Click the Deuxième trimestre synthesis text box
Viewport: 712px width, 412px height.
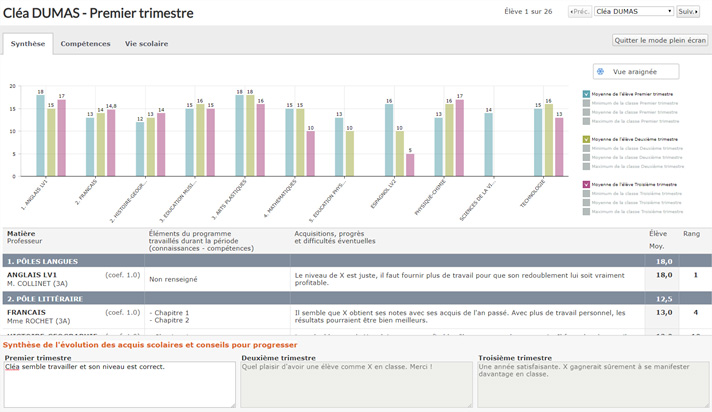coord(356,384)
